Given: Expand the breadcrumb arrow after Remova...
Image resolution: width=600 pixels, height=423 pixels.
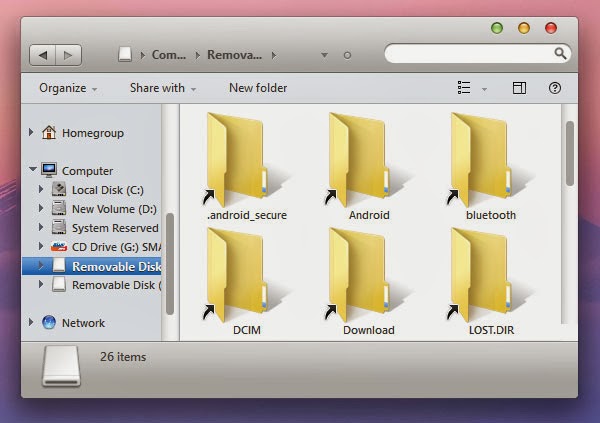Looking at the screenshot, I should click(274, 56).
